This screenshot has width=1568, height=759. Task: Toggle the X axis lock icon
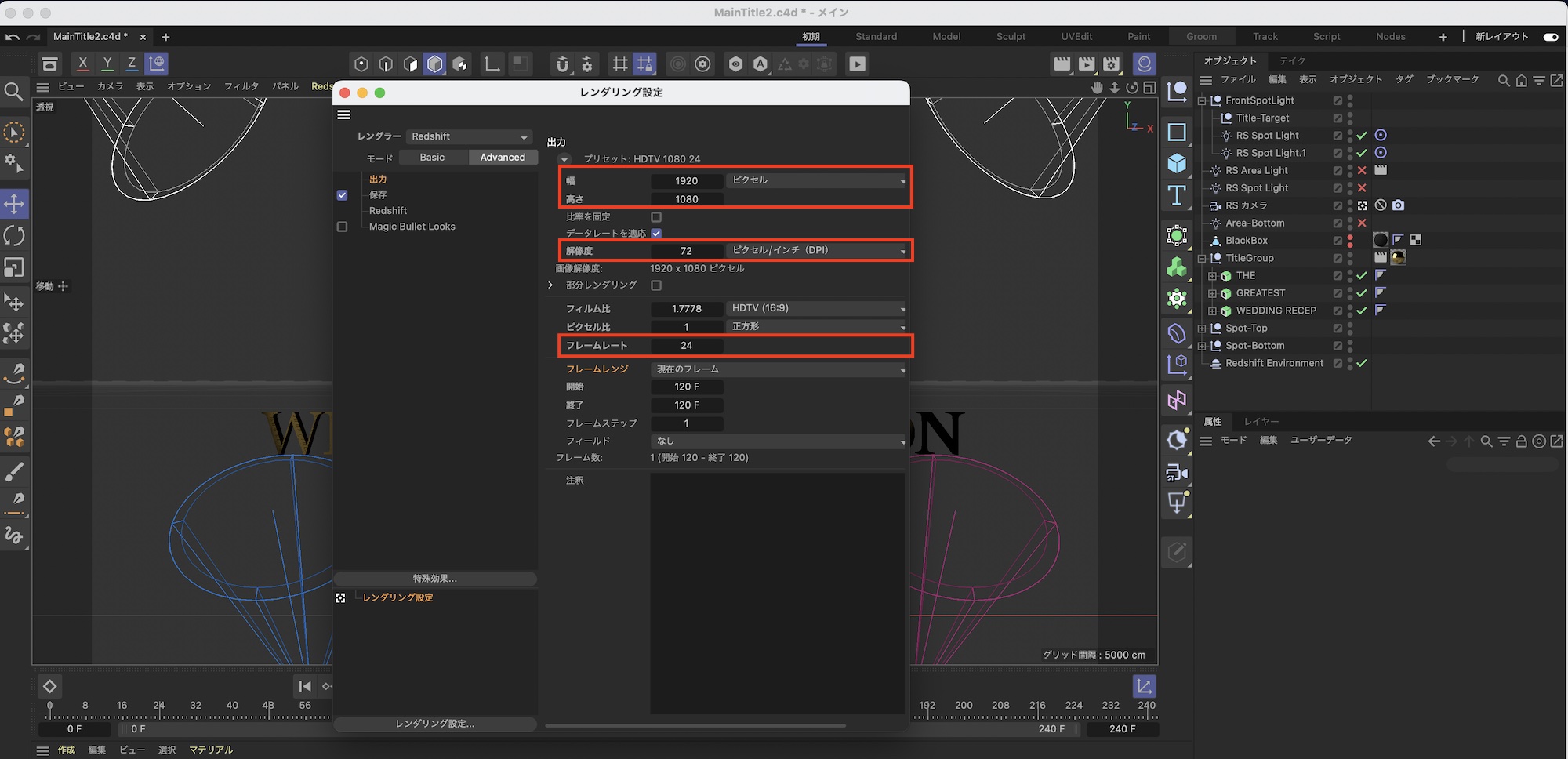82,64
